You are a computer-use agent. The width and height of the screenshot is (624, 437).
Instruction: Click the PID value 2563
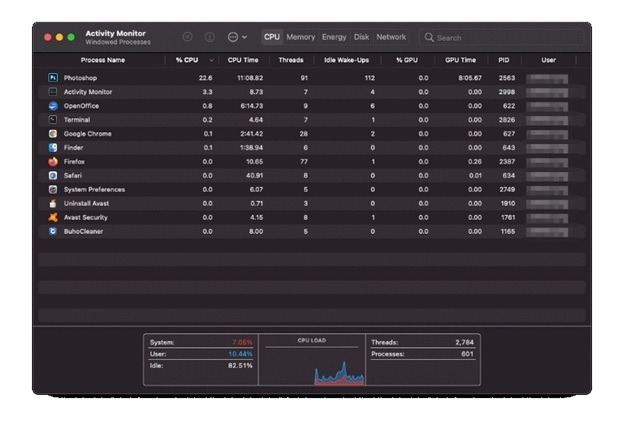507,78
